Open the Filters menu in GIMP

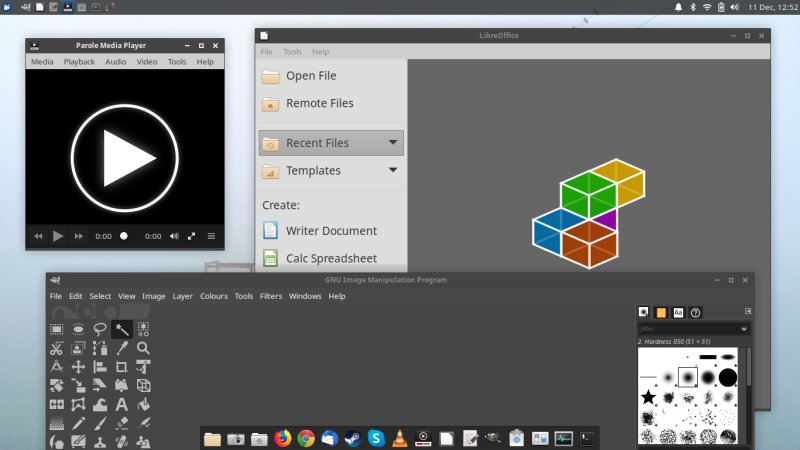tap(271, 296)
